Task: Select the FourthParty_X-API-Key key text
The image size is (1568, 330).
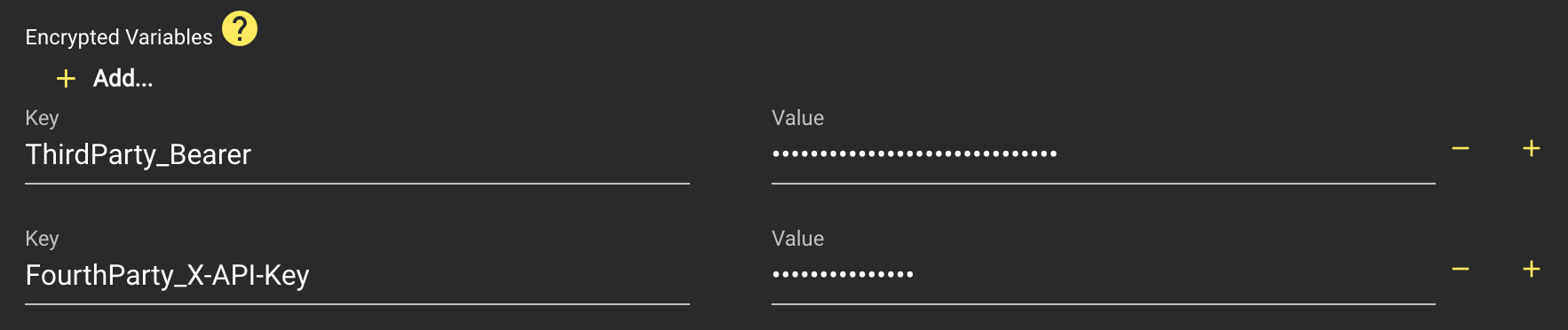Action: tap(168, 276)
